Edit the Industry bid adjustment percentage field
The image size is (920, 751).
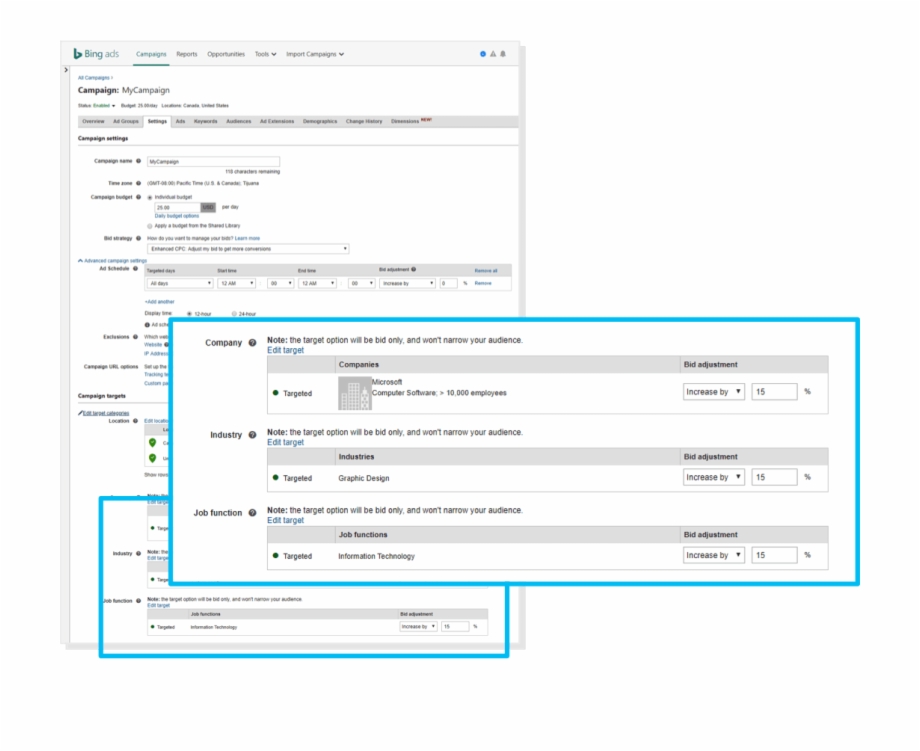(x=776, y=478)
